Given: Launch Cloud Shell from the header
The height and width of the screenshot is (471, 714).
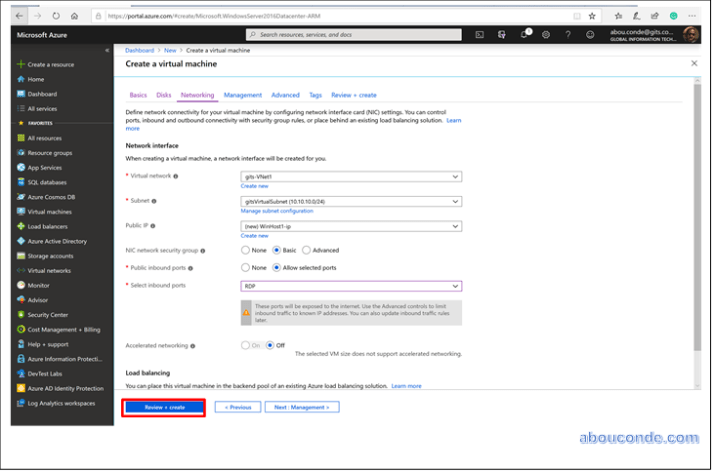Looking at the screenshot, I should coord(480,34).
